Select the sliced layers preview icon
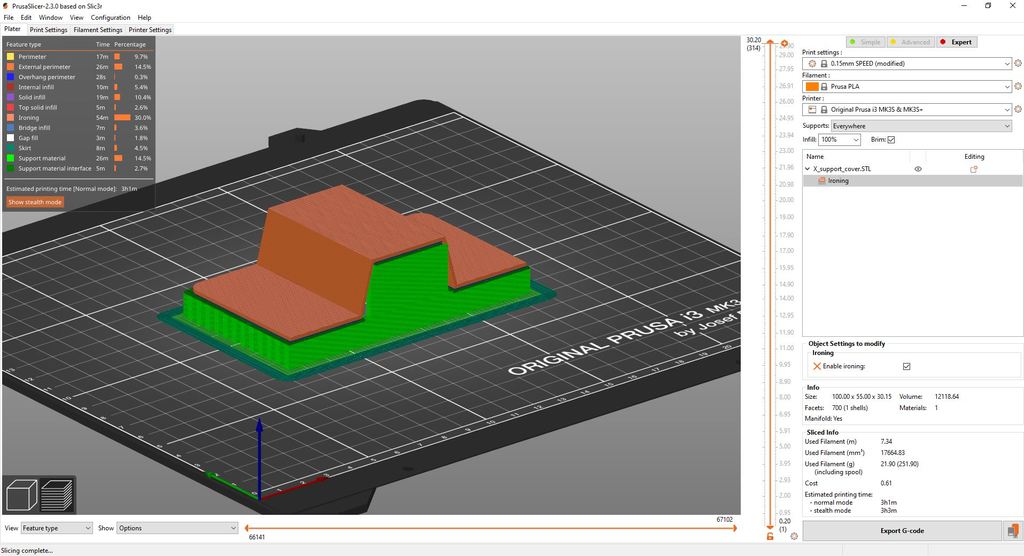Image resolution: width=1024 pixels, height=556 pixels. point(57,496)
